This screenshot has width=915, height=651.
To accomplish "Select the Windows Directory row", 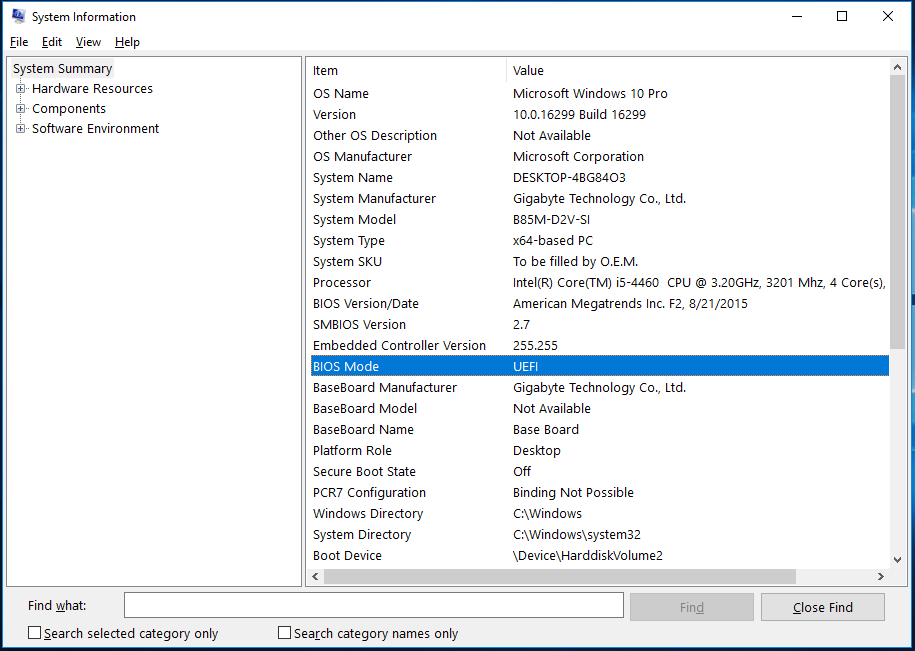I will point(599,513).
